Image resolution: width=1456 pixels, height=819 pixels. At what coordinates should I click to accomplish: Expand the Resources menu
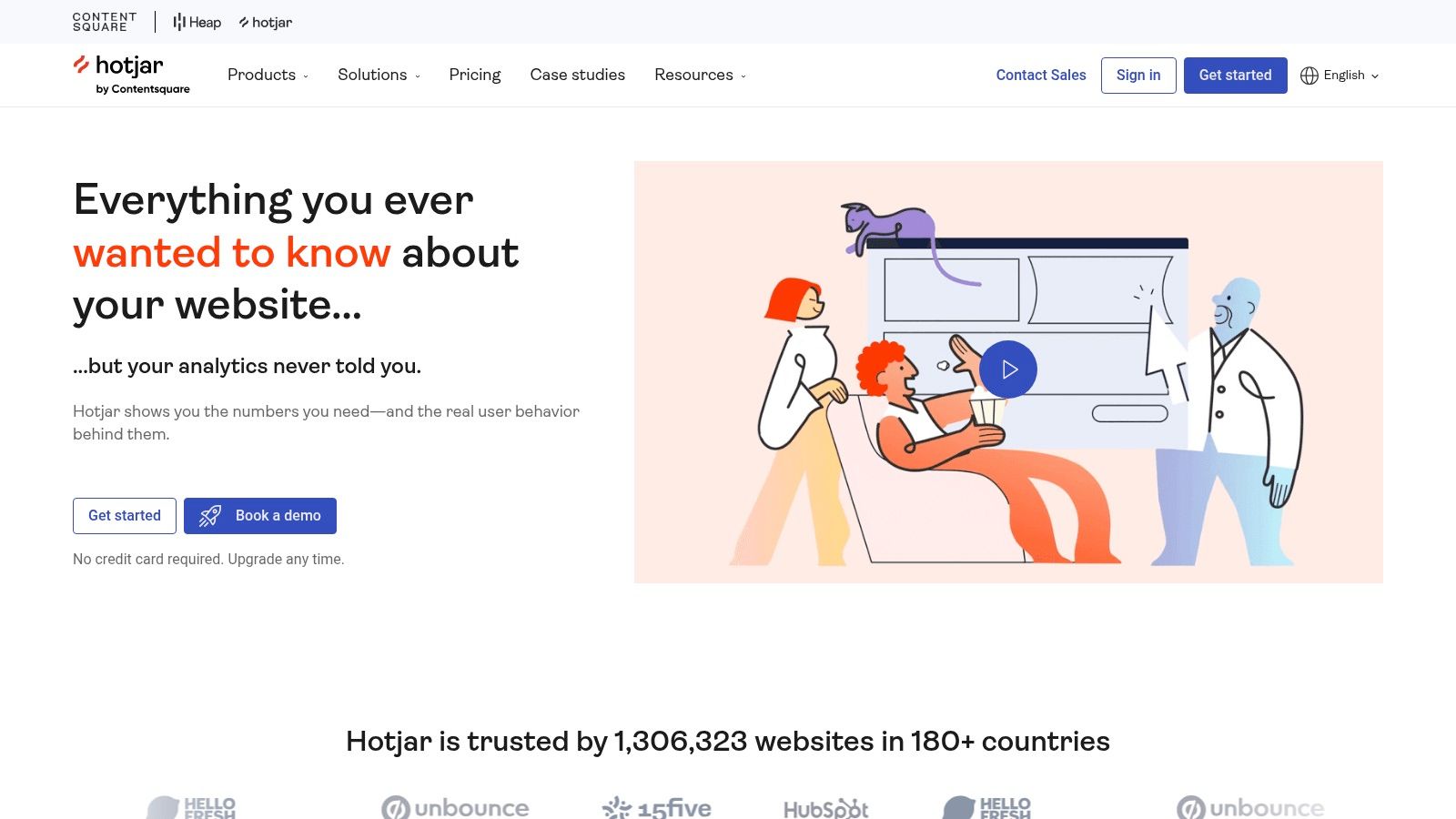click(x=700, y=75)
